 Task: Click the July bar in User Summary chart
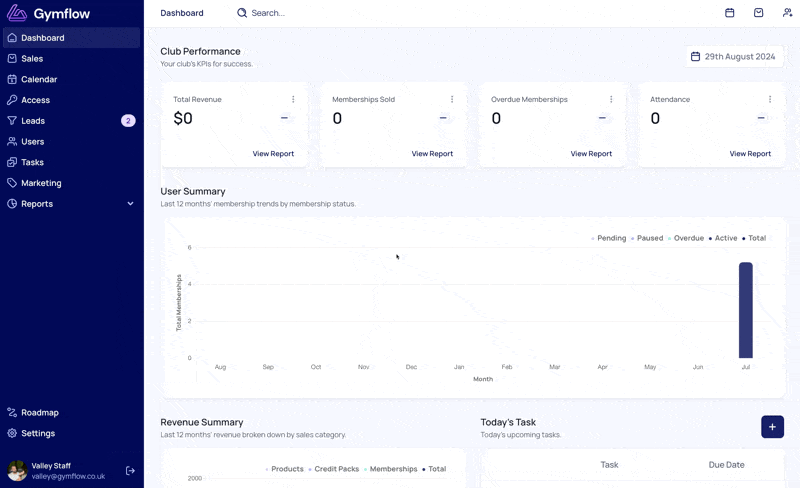(x=745, y=310)
